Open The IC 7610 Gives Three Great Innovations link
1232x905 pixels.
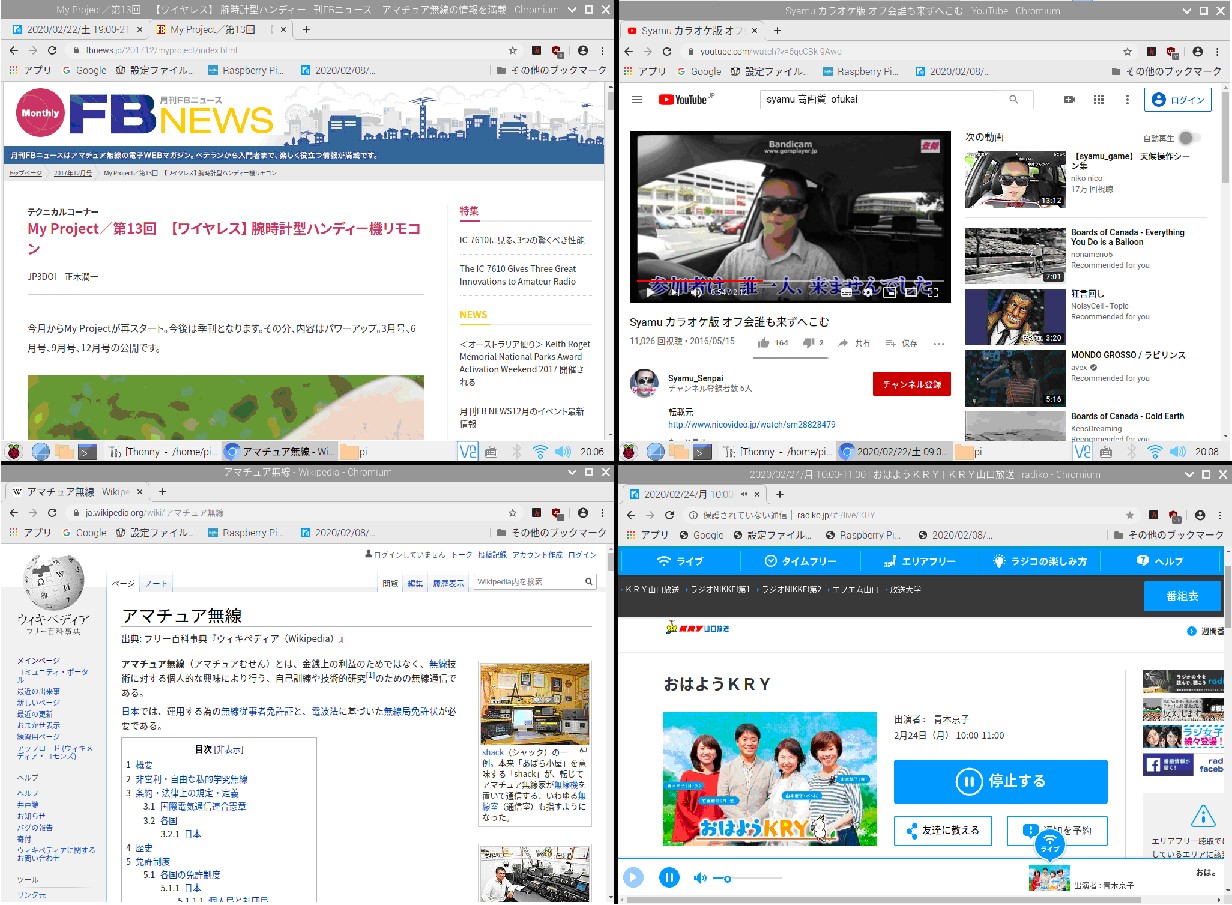click(x=518, y=275)
